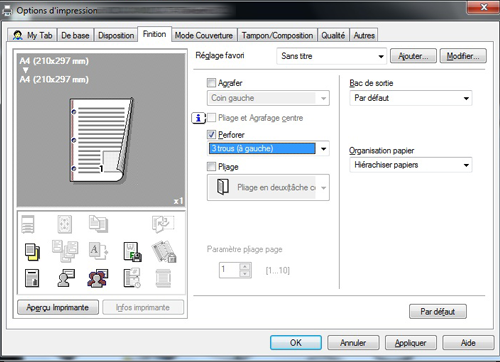Viewport: 500px width, 362px height.
Task: Click the Paramètre pliage page spinner up arrow
Action: [x=245, y=266]
